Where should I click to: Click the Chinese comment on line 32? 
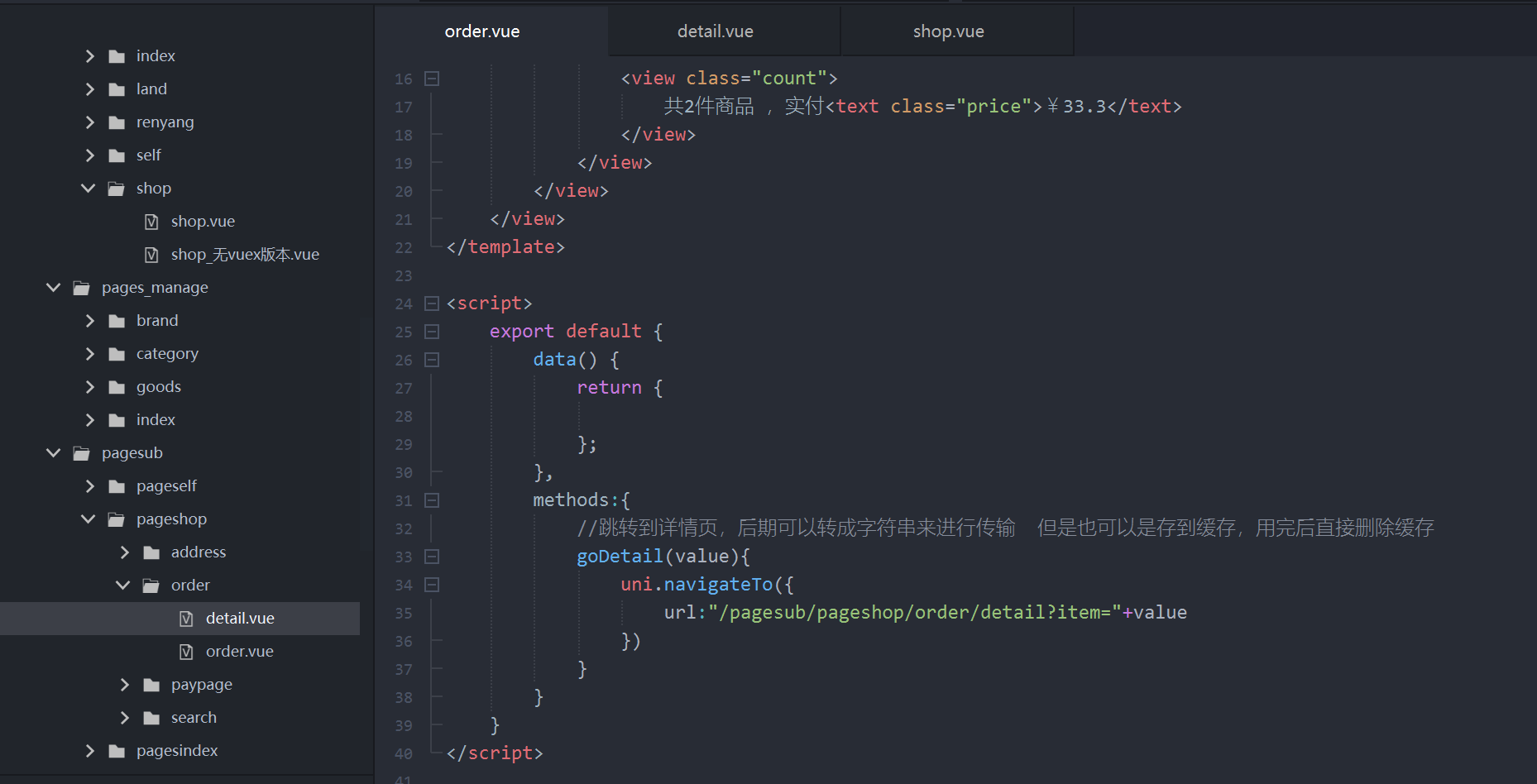click(1005, 528)
